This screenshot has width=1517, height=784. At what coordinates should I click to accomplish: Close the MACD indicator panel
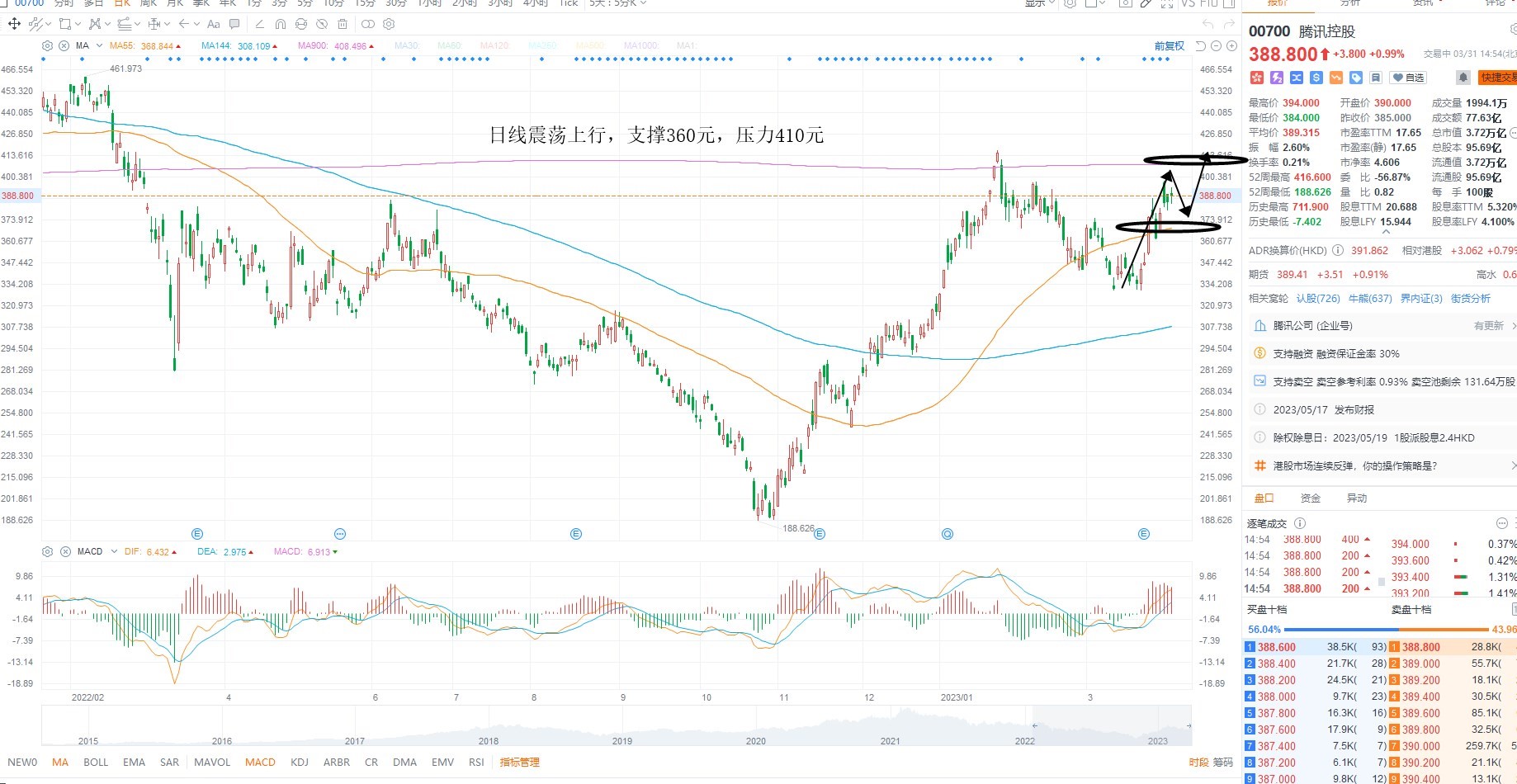[65, 551]
